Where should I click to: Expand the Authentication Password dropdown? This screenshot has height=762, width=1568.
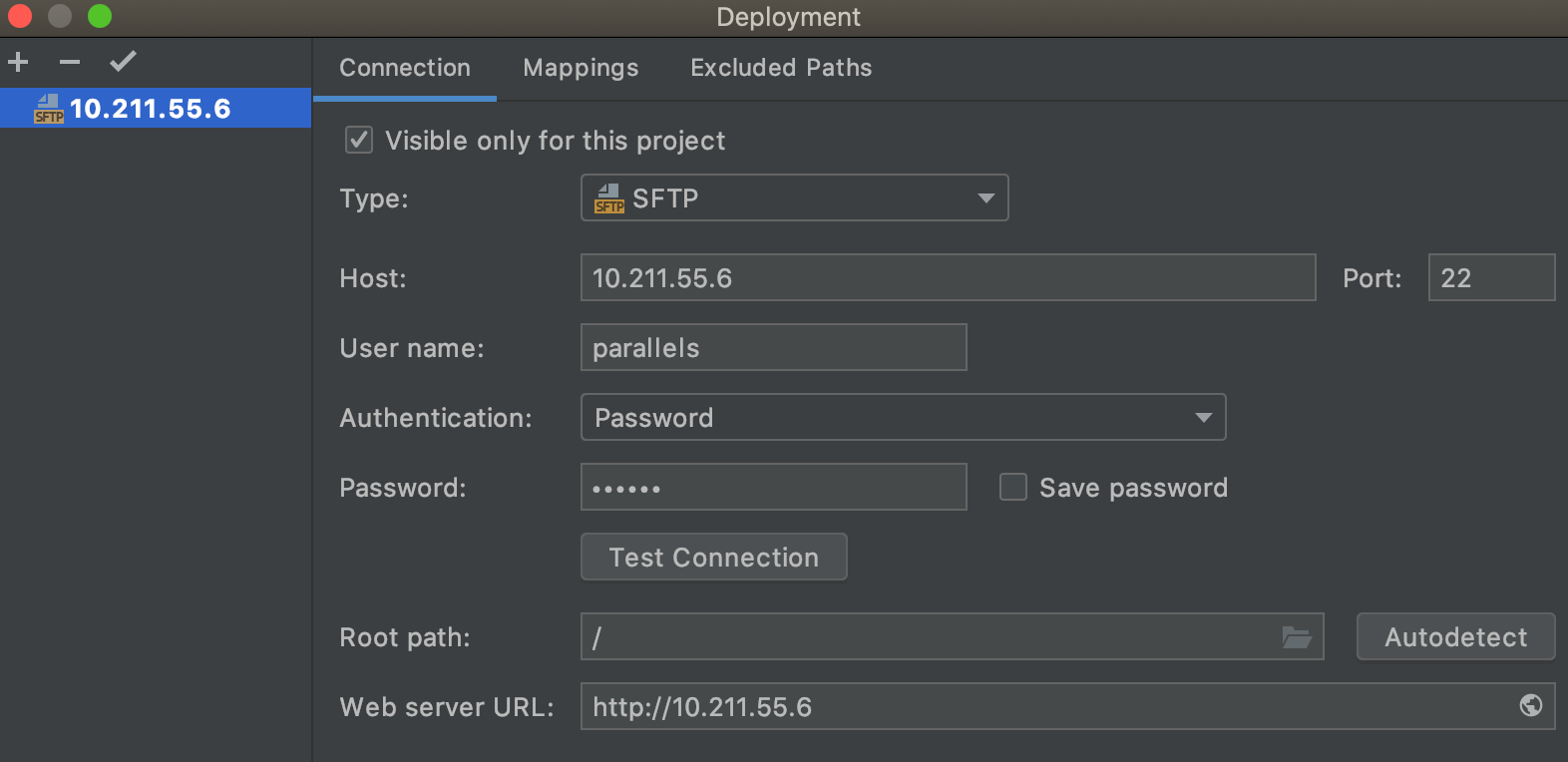pyautogui.click(x=903, y=417)
